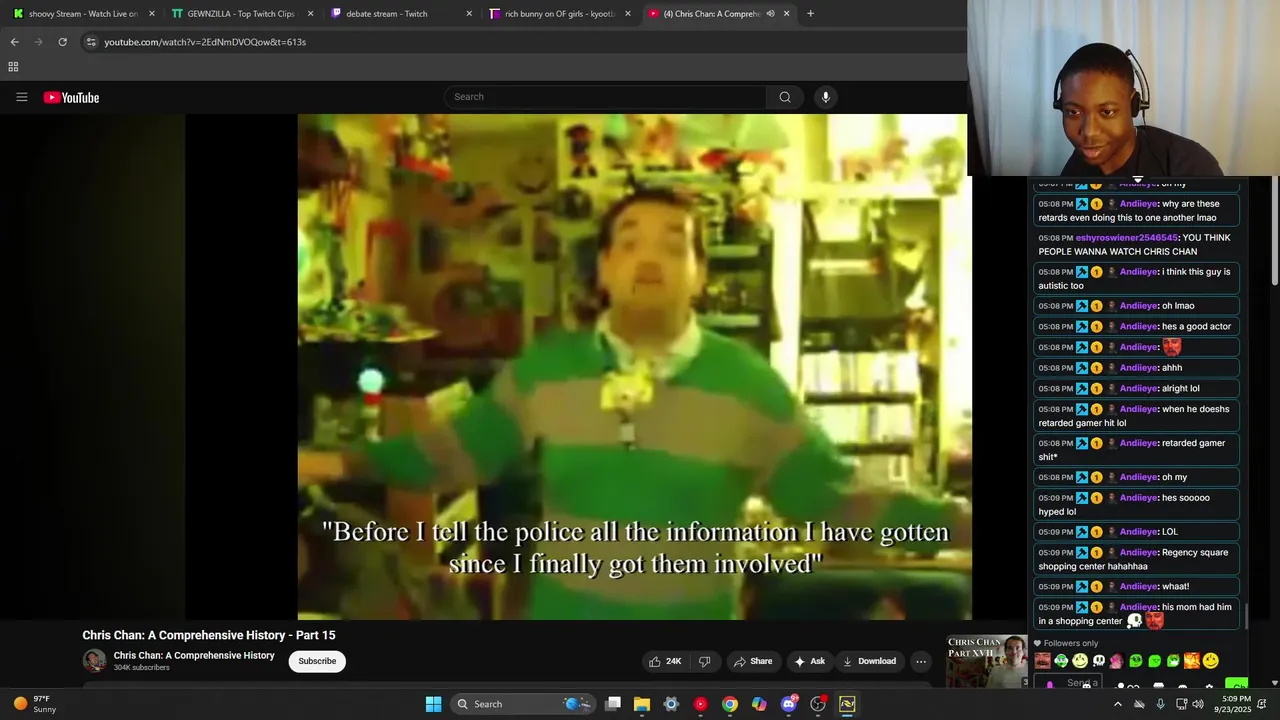Click the chat panel top collapse arrow
This screenshot has width=1280, height=720.
1137,180
